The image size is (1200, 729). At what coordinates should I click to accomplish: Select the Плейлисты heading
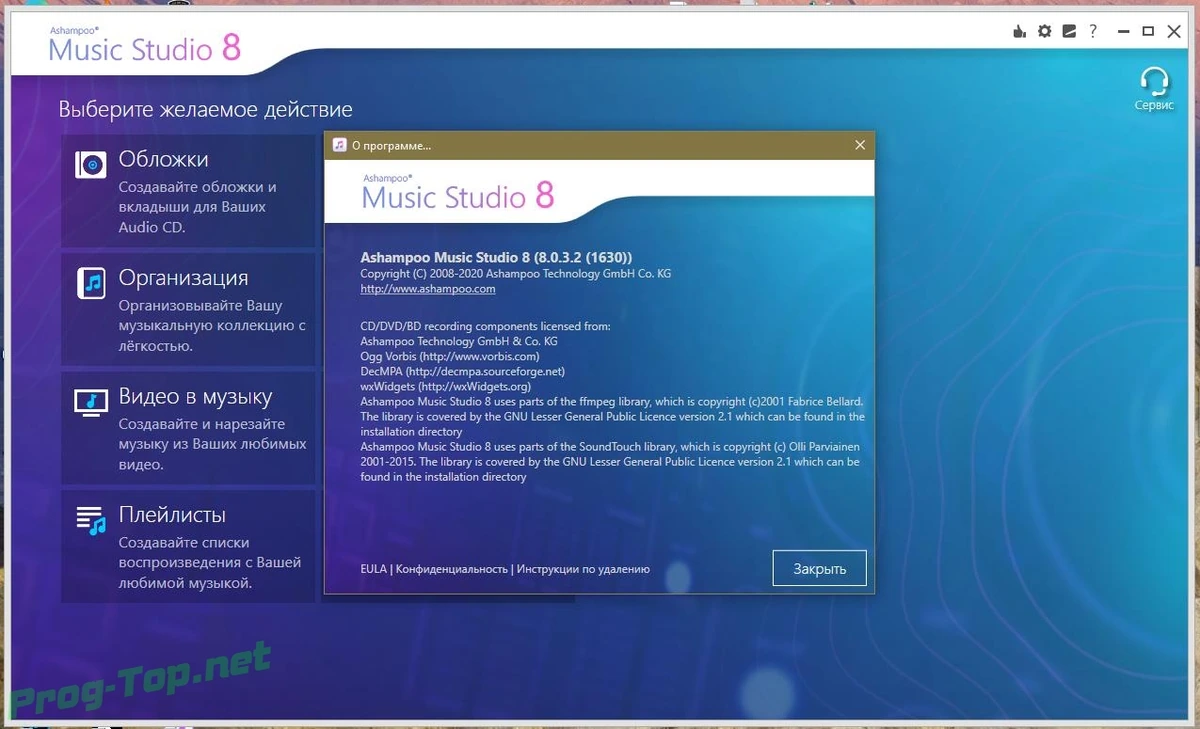click(x=172, y=515)
